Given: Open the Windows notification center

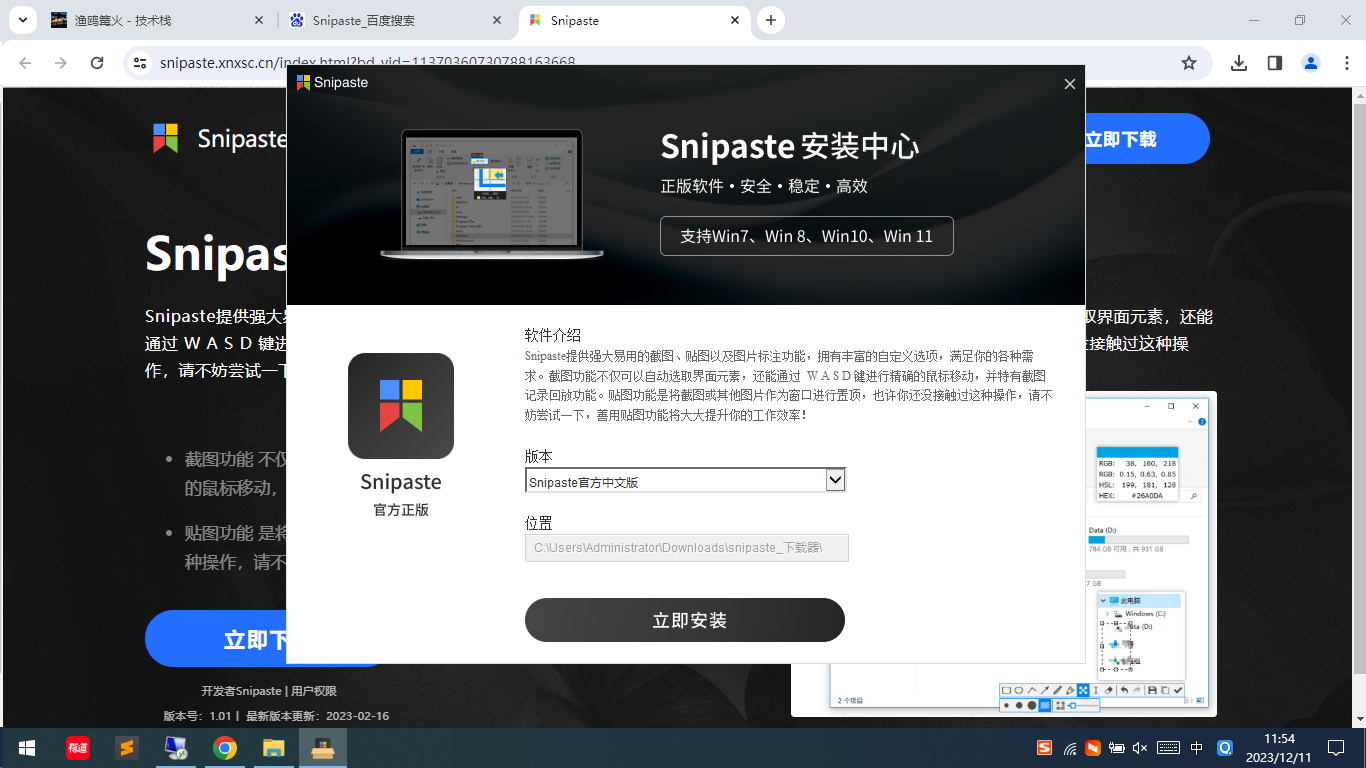Looking at the screenshot, I should 1335,748.
